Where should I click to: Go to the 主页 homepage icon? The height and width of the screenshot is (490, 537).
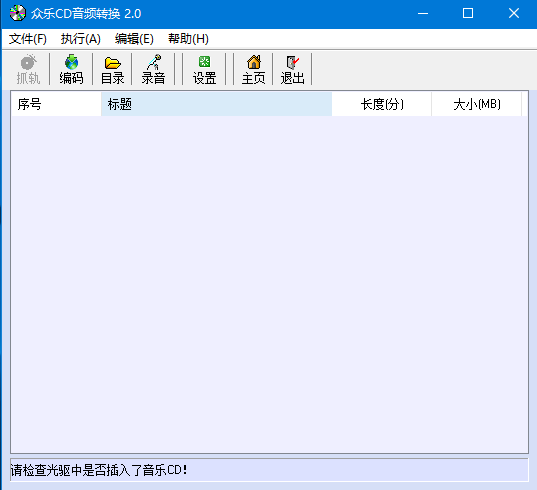click(253, 69)
